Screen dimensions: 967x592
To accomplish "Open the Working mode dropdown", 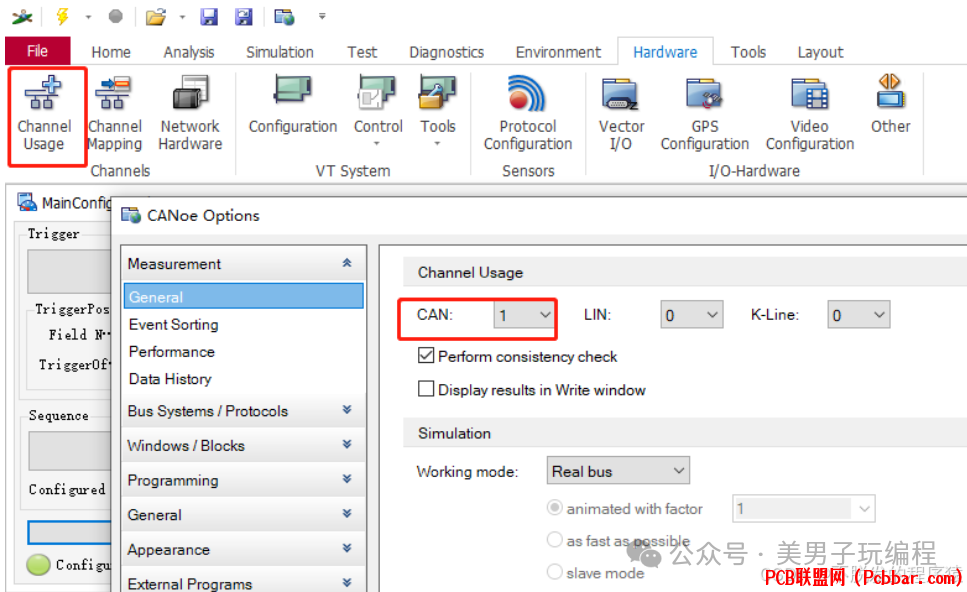I will pos(618,471).
